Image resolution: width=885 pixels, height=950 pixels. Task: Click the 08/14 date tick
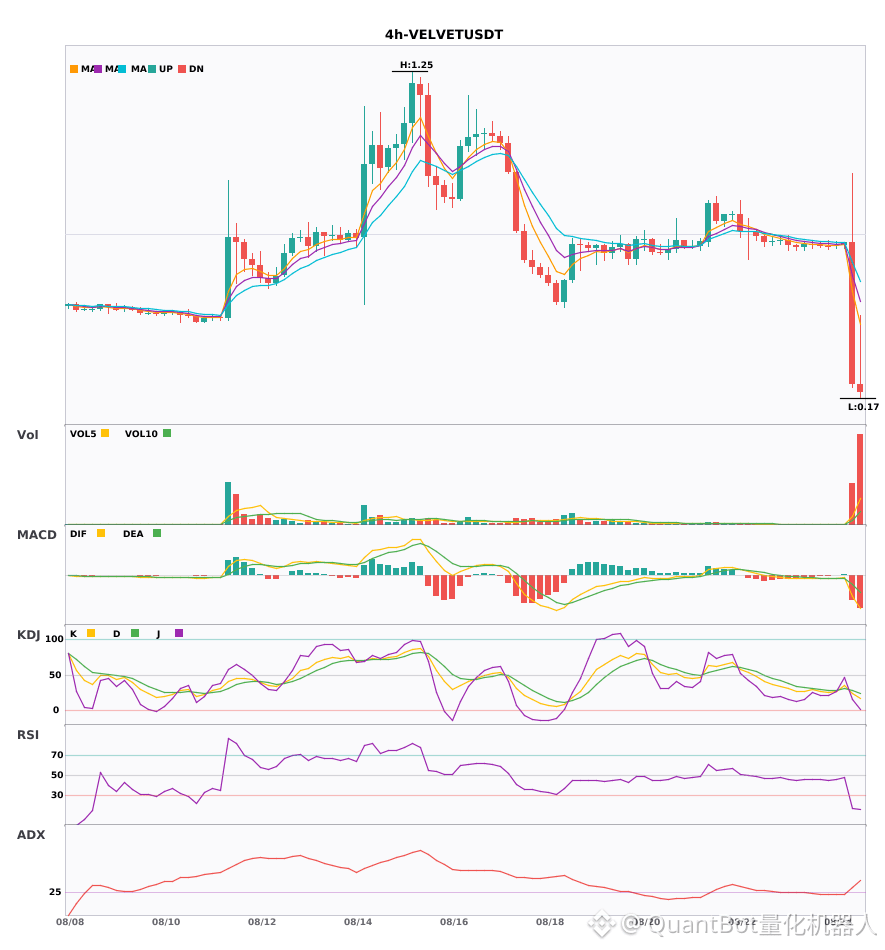358,922
